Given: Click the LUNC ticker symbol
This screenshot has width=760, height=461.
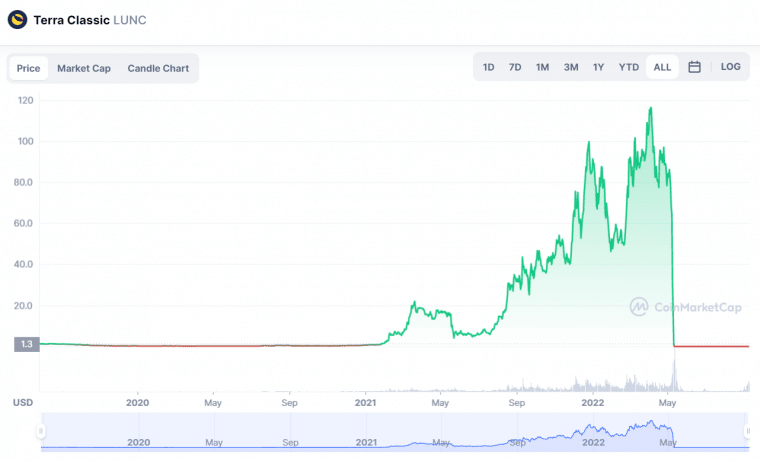Looking at the screenshot, I should tap(129, 20).
